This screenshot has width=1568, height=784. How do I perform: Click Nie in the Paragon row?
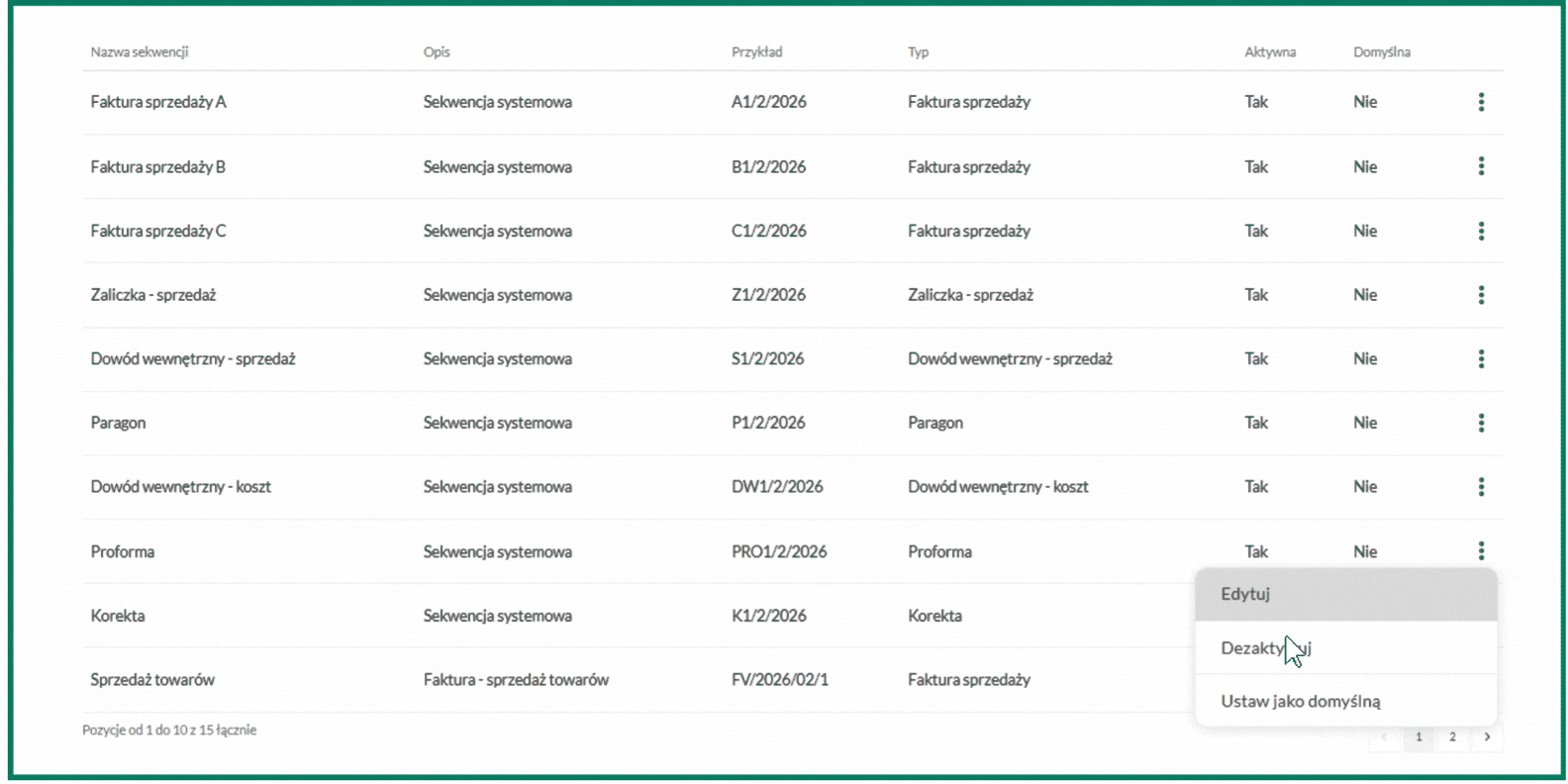tap(1365, 423)
